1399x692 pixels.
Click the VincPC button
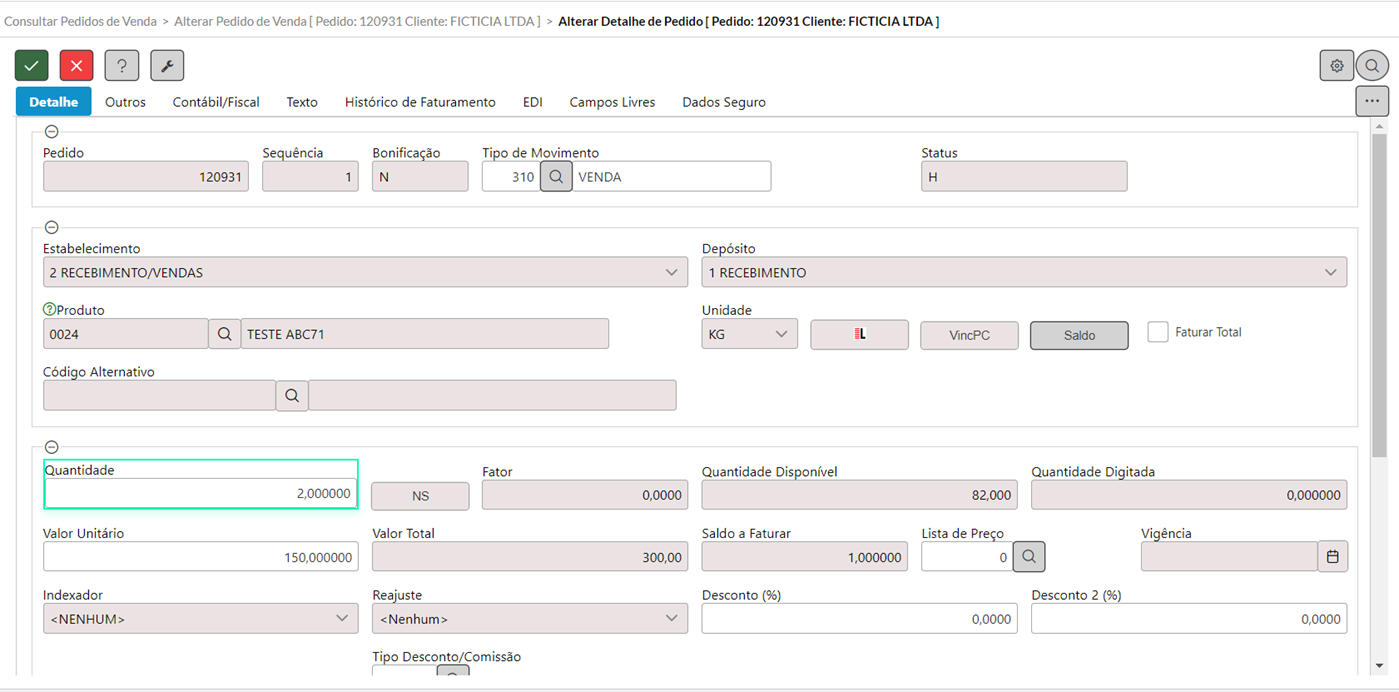(969, 336)
